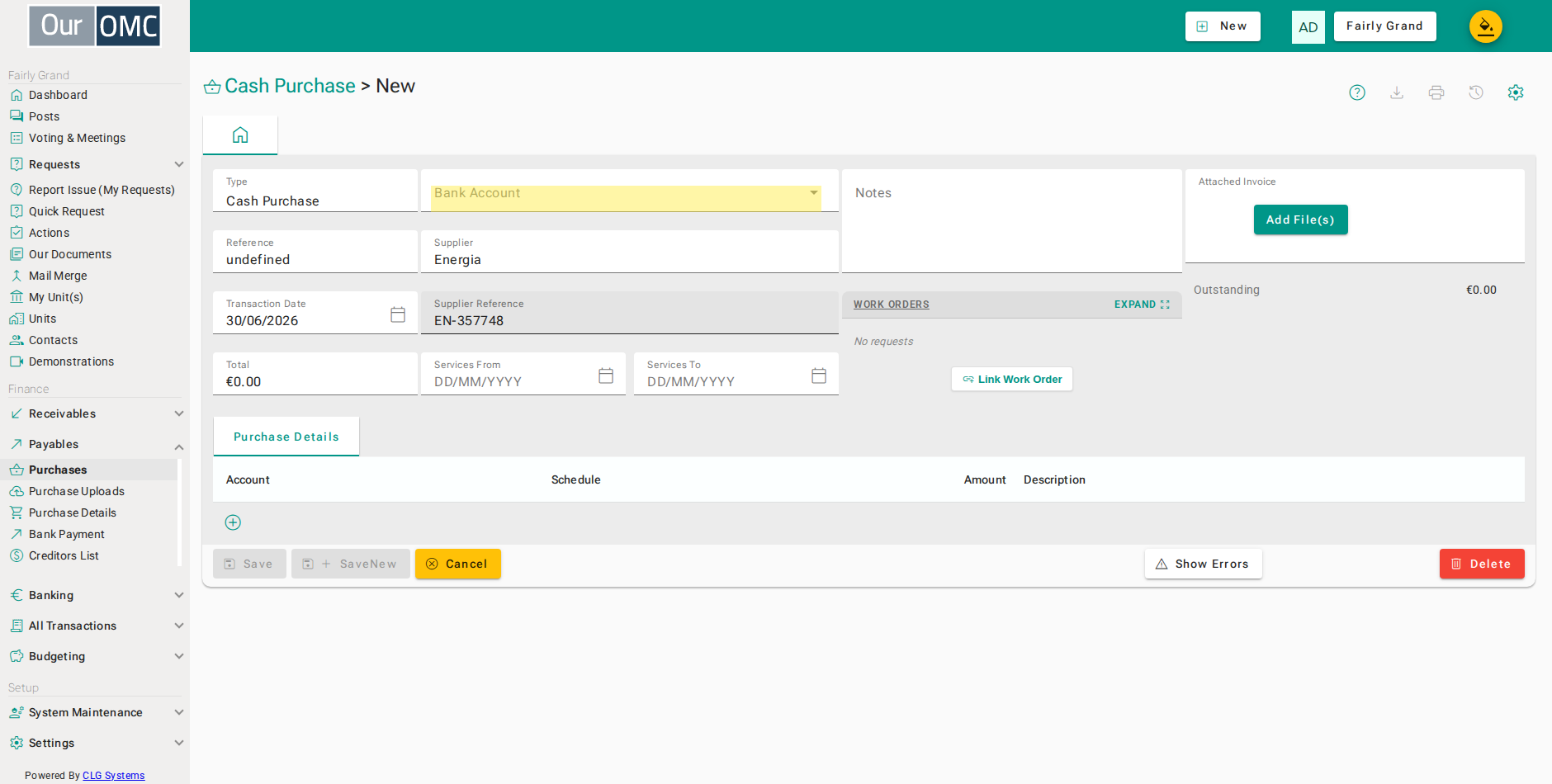Open the Services To calendar picker
This screenshot has width=1552, height=784.
819,375
